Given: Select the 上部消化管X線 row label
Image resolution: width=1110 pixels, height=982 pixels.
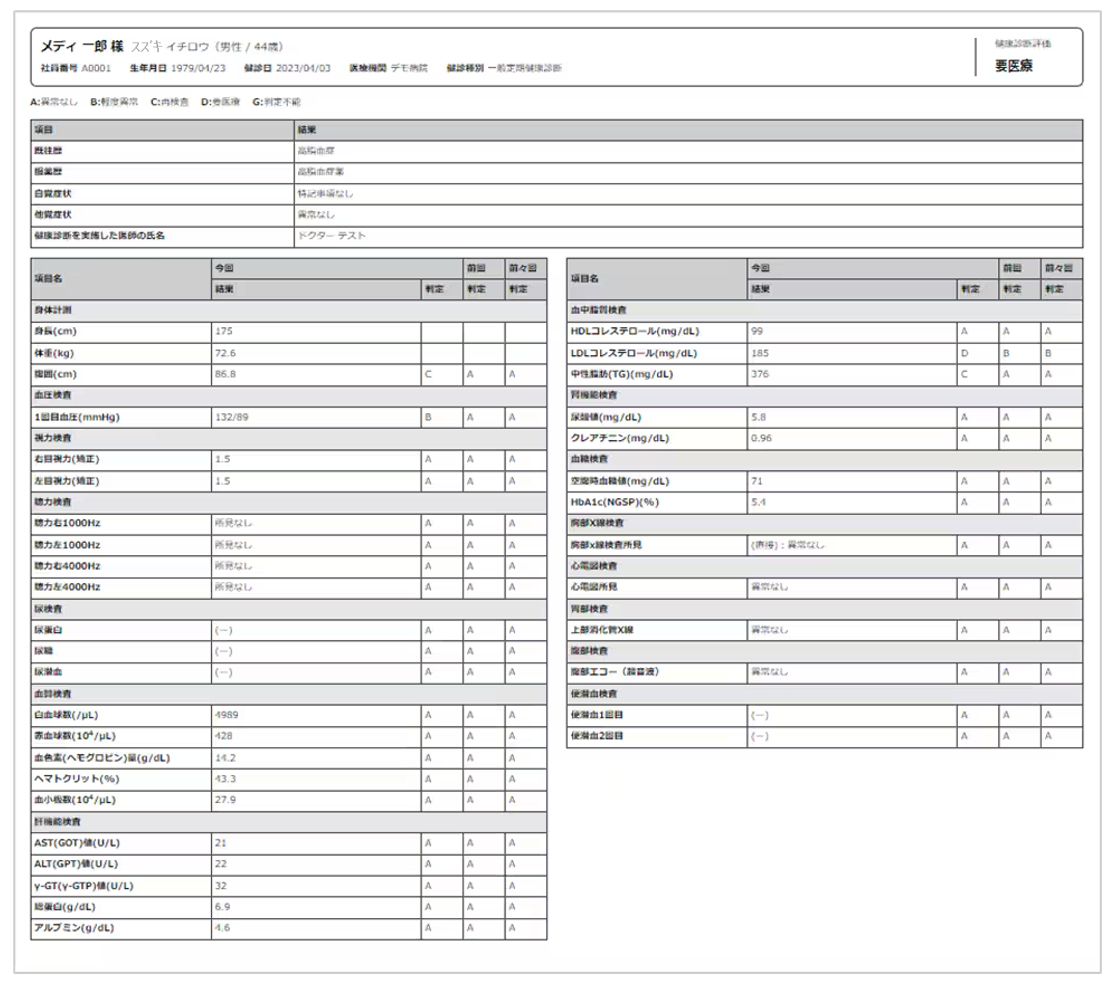Looking at the screenshot, I should pos(602,630).
